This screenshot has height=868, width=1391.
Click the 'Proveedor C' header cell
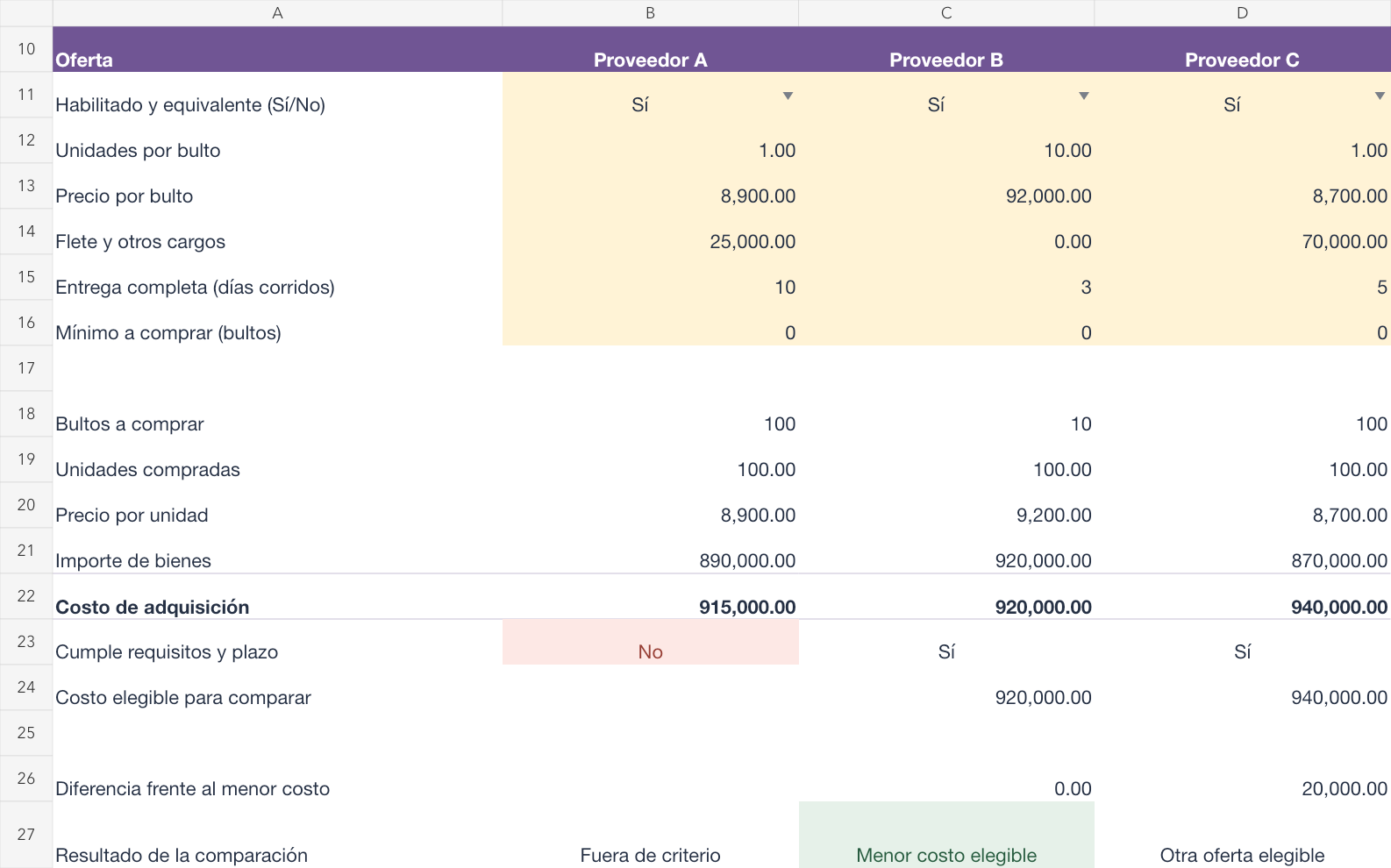[1243, 49]
